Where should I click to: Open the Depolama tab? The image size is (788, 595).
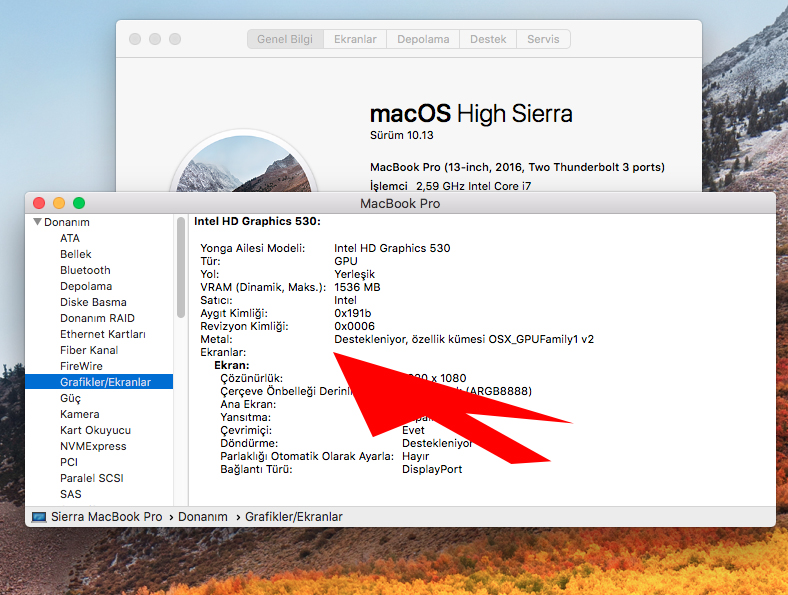coord(423,39)
